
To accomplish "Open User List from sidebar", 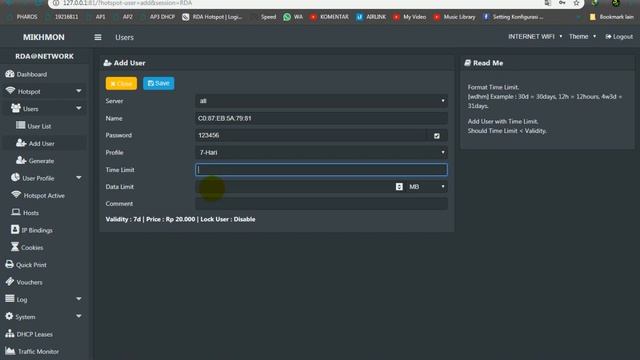I will click(33, 126).
